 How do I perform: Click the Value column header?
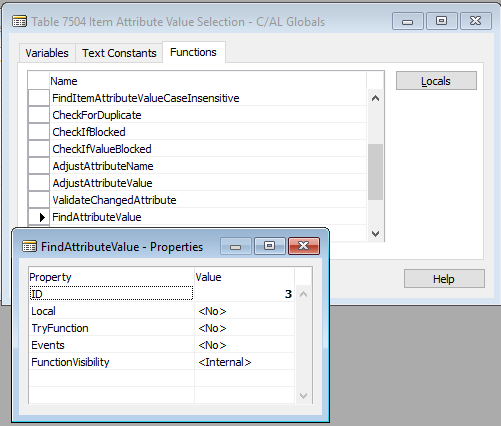(x=244, y=277)
